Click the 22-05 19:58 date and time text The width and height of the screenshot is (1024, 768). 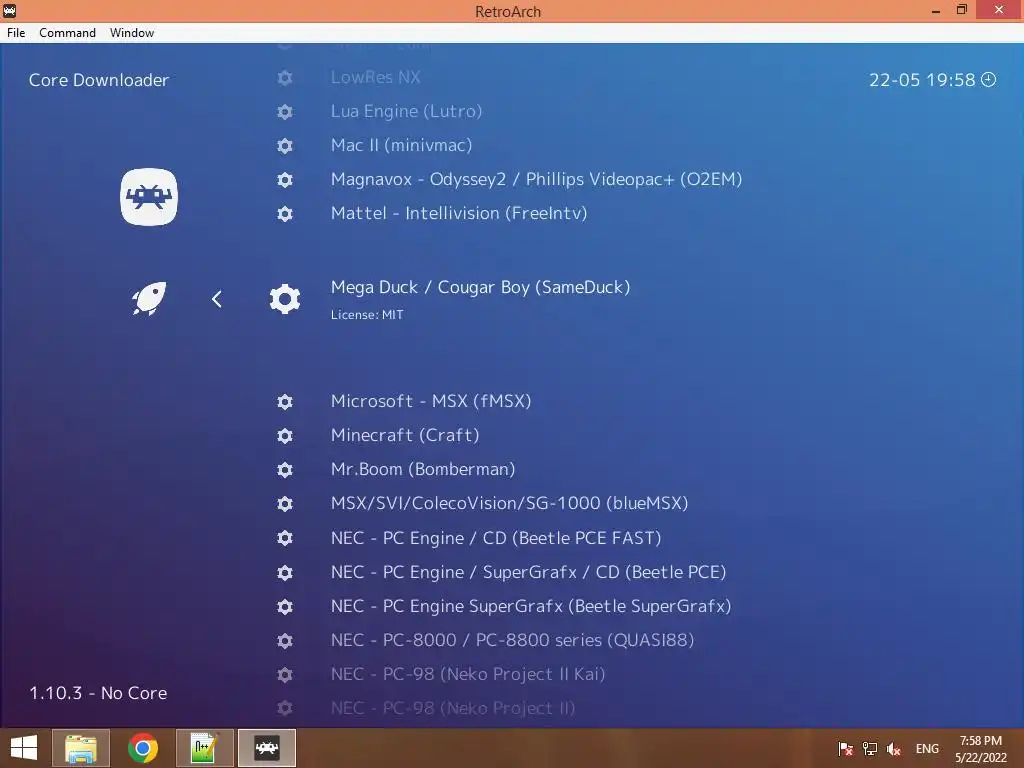click(x=921, y=80)
